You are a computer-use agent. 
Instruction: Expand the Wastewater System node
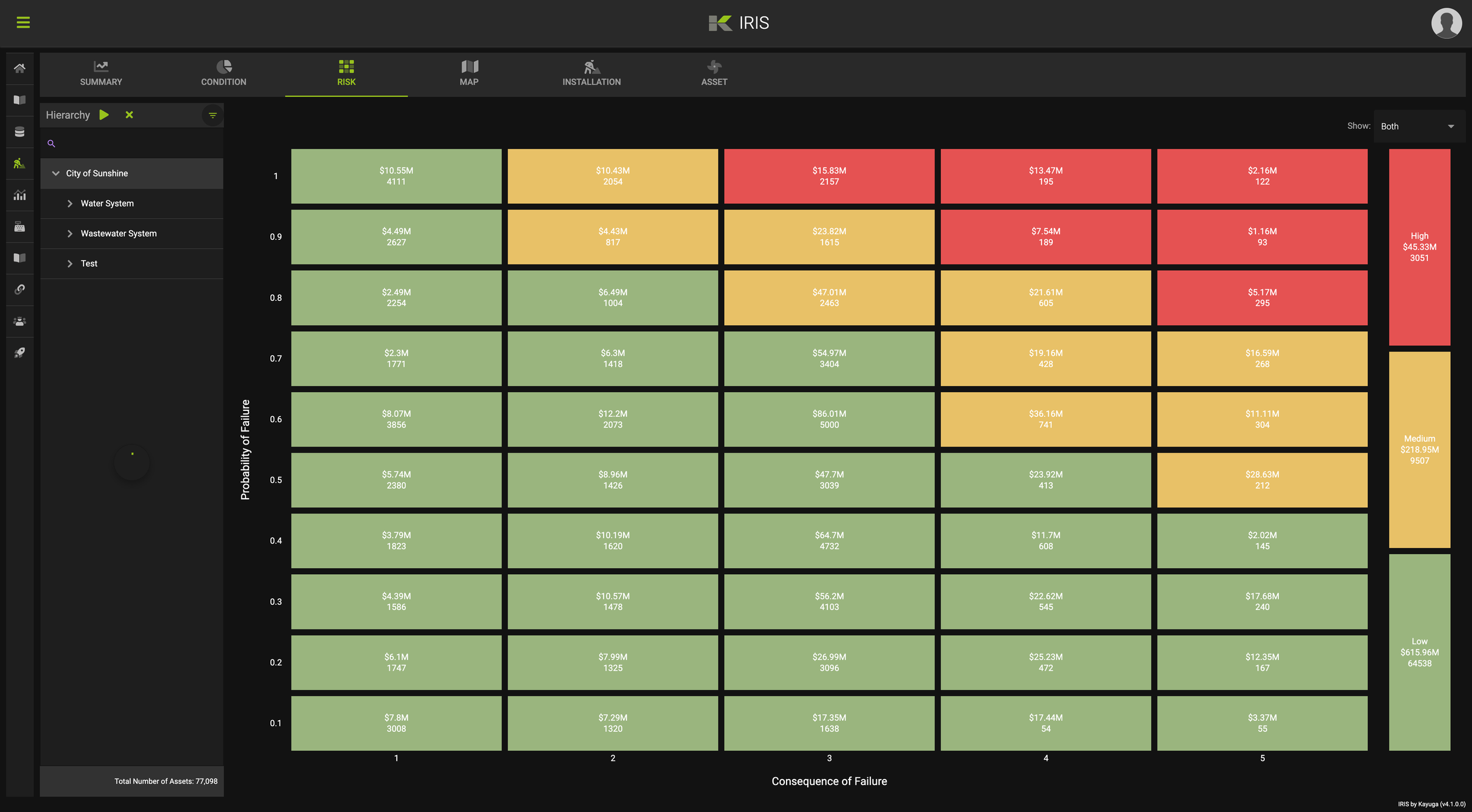tap(70, 234)
